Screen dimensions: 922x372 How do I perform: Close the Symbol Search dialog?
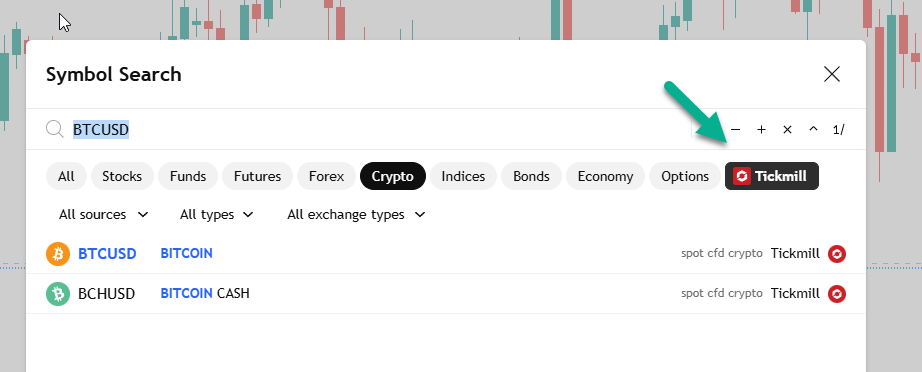[831, 74]
